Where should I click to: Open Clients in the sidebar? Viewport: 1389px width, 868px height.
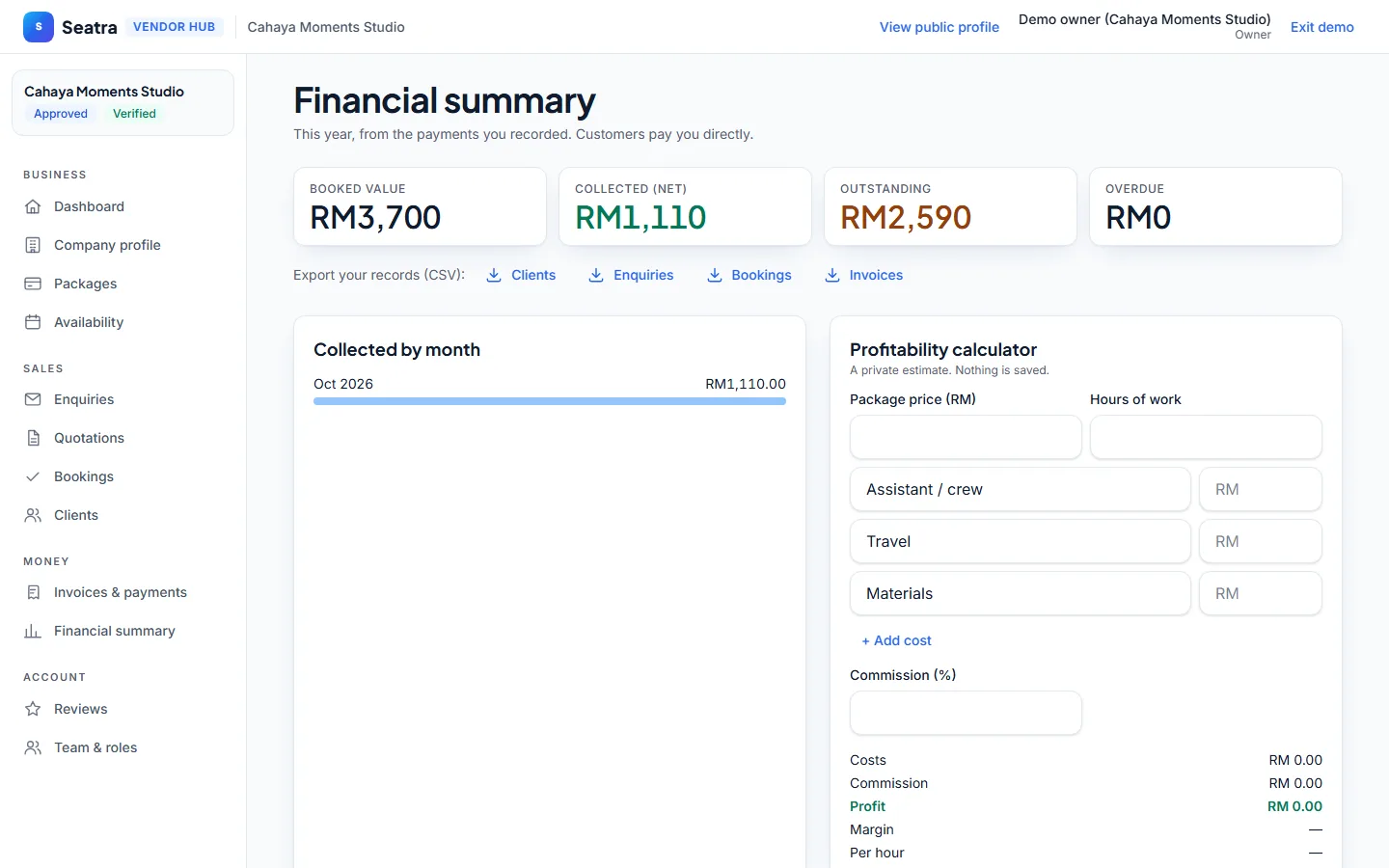[123, 515]
